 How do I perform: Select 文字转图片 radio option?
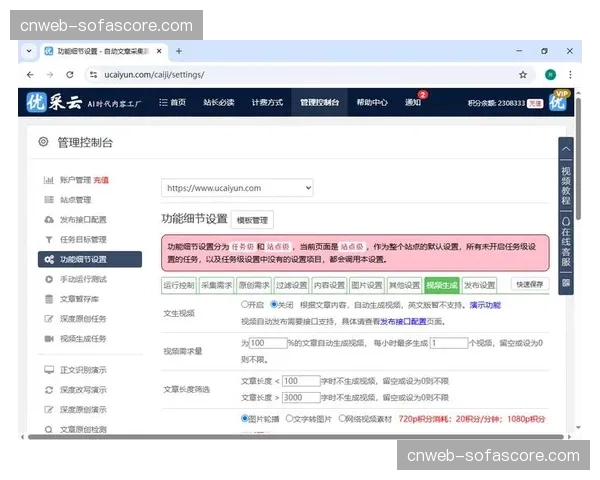tap(290, 418)
